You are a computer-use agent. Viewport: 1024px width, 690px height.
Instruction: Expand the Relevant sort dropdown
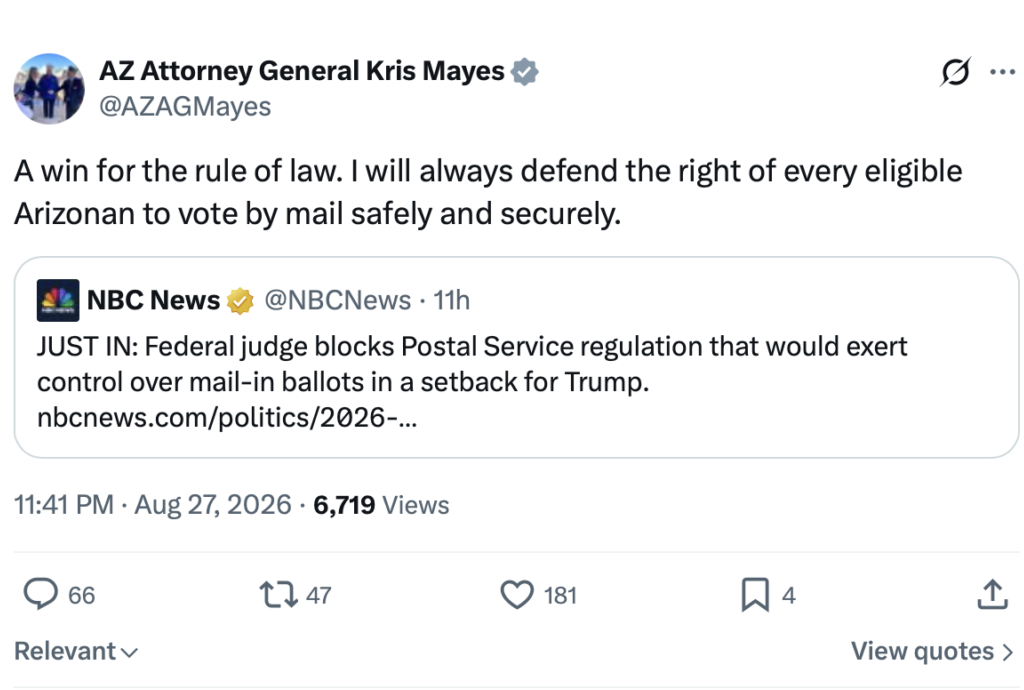pos(76,651)
